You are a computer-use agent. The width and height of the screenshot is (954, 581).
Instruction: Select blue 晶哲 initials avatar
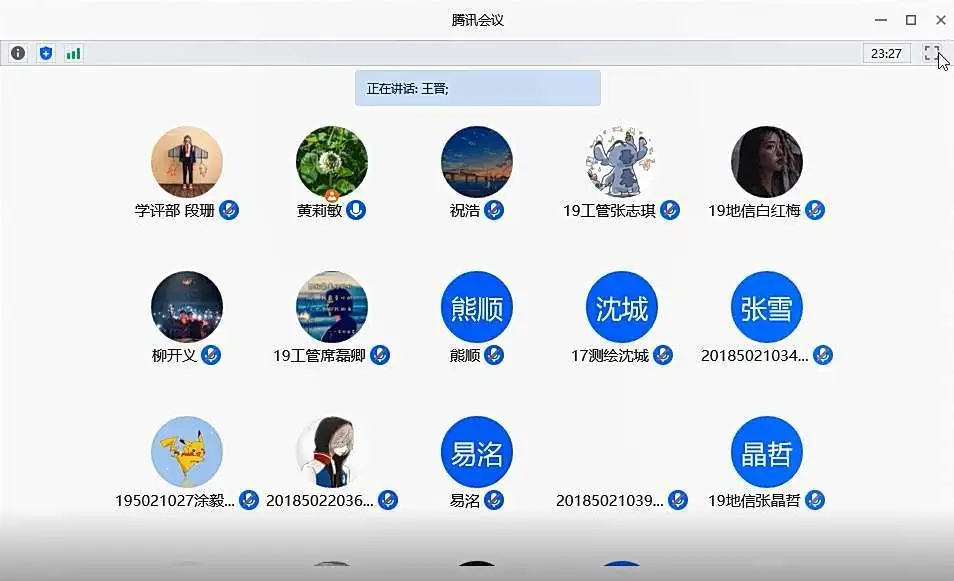click(x=767, y=452)
